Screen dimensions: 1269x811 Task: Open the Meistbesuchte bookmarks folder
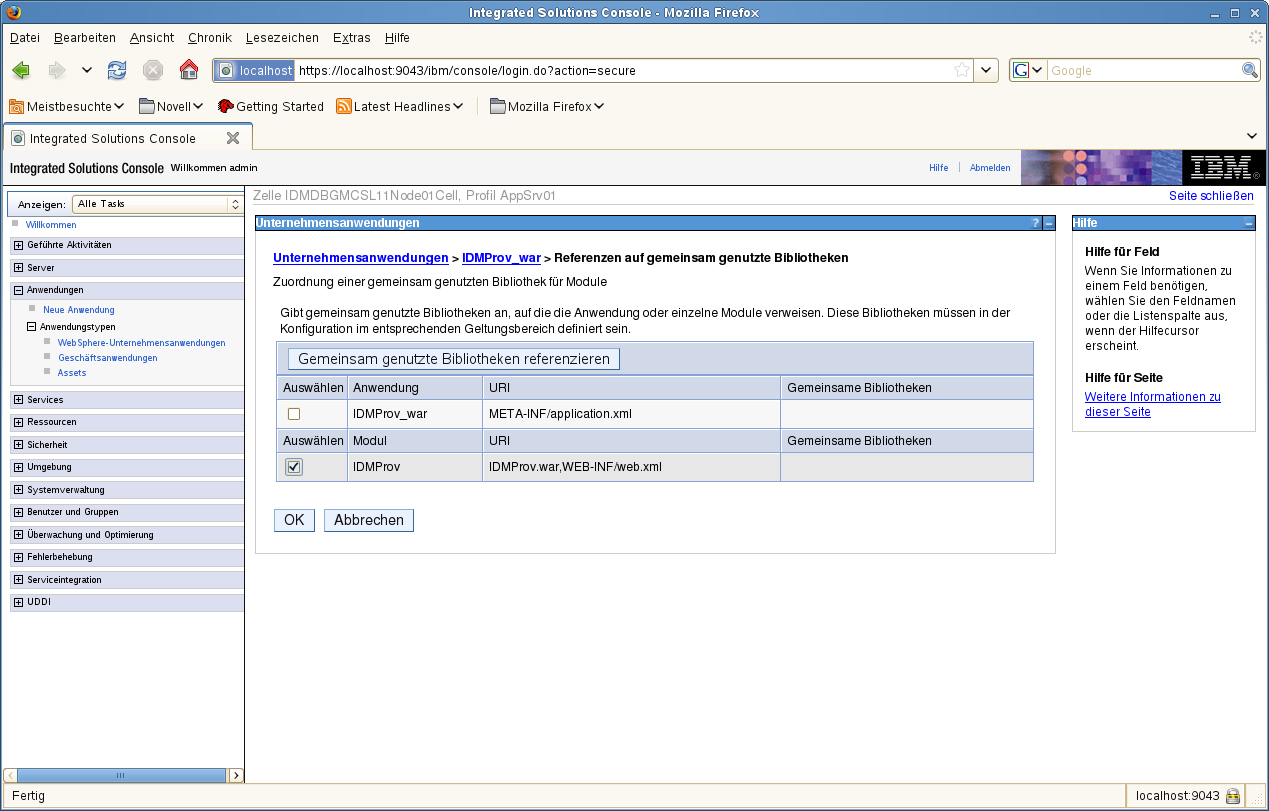tap(67, 106)
